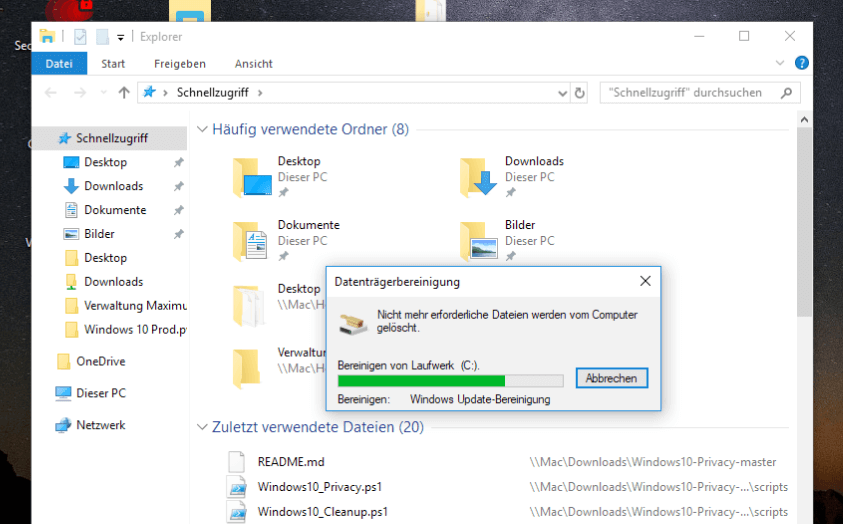Image resolution: width=843 pixels, height=524 pixels.
Task: Click the Windows10_Cleanup.ps1 script icon
Action: [x=237, y=512]
